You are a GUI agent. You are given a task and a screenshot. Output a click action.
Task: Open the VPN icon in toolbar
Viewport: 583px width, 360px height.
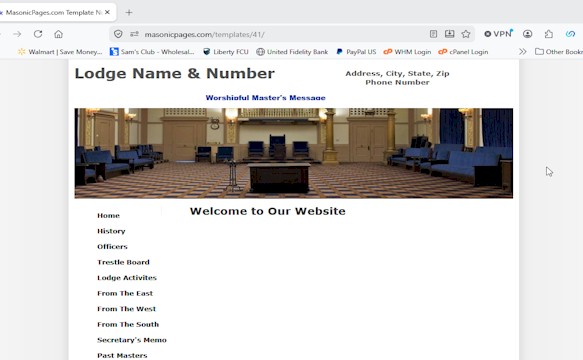pos(498,34)
